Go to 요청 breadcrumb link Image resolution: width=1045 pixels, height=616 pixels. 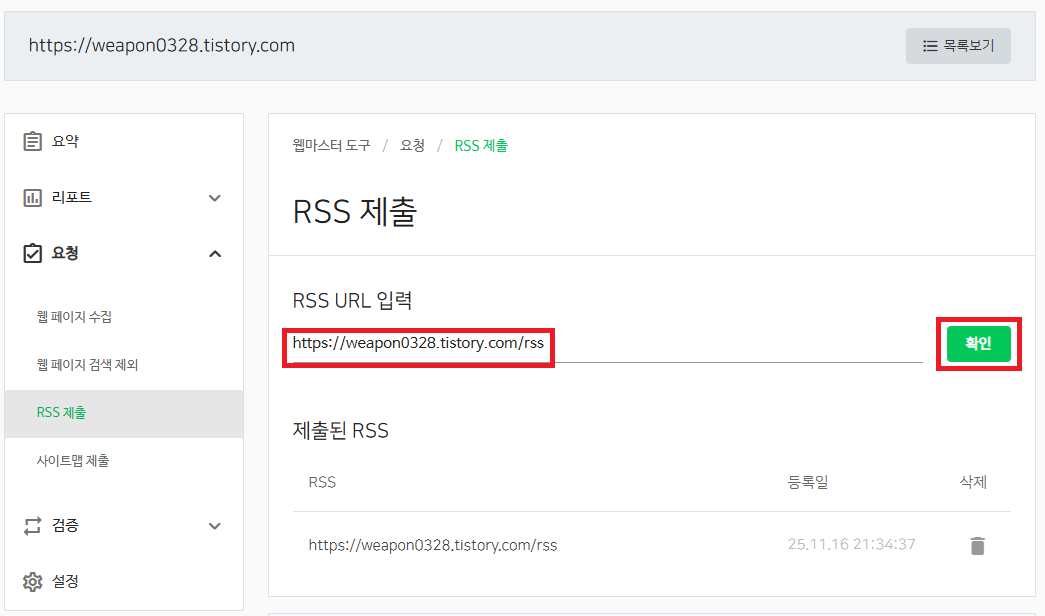point(412,145)
